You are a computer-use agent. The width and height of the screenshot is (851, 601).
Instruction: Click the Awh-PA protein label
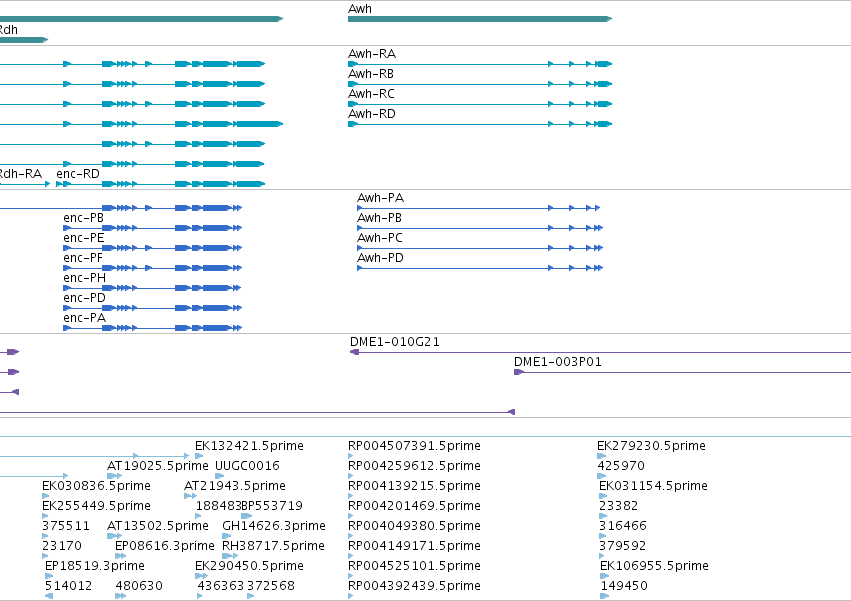pos(380,198)
